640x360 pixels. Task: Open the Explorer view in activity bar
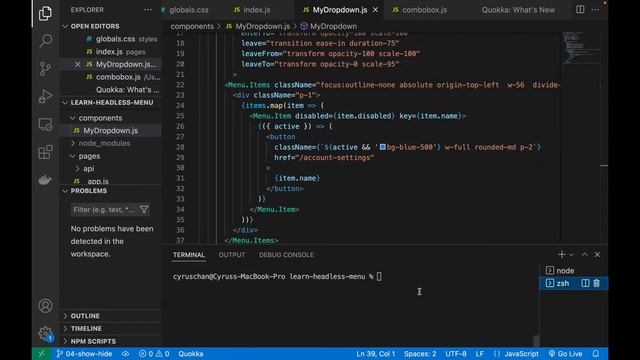tap(45, 13)
